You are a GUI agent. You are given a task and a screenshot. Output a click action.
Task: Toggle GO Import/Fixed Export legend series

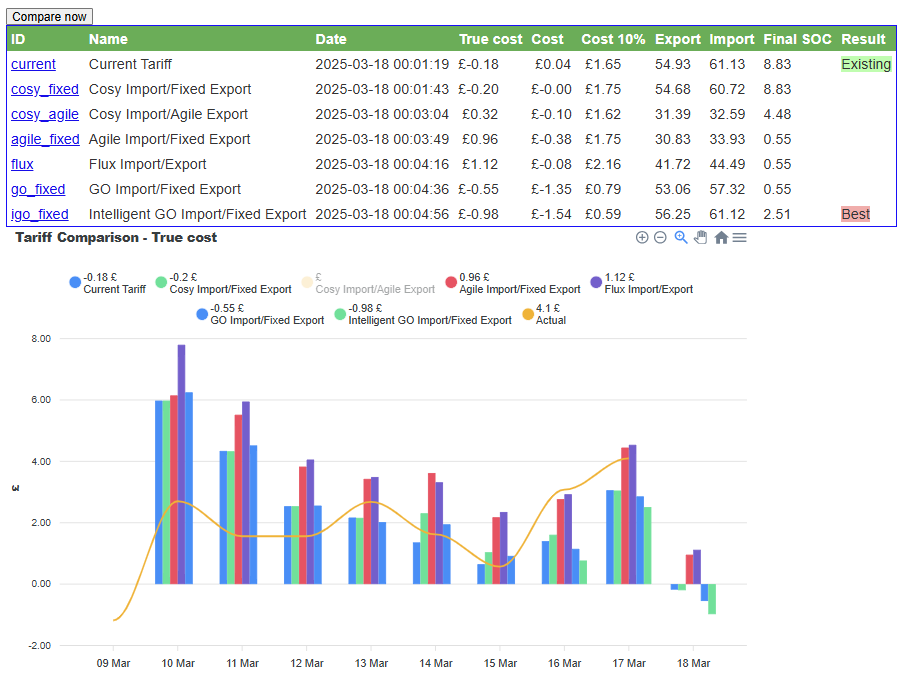coord(260,314)
